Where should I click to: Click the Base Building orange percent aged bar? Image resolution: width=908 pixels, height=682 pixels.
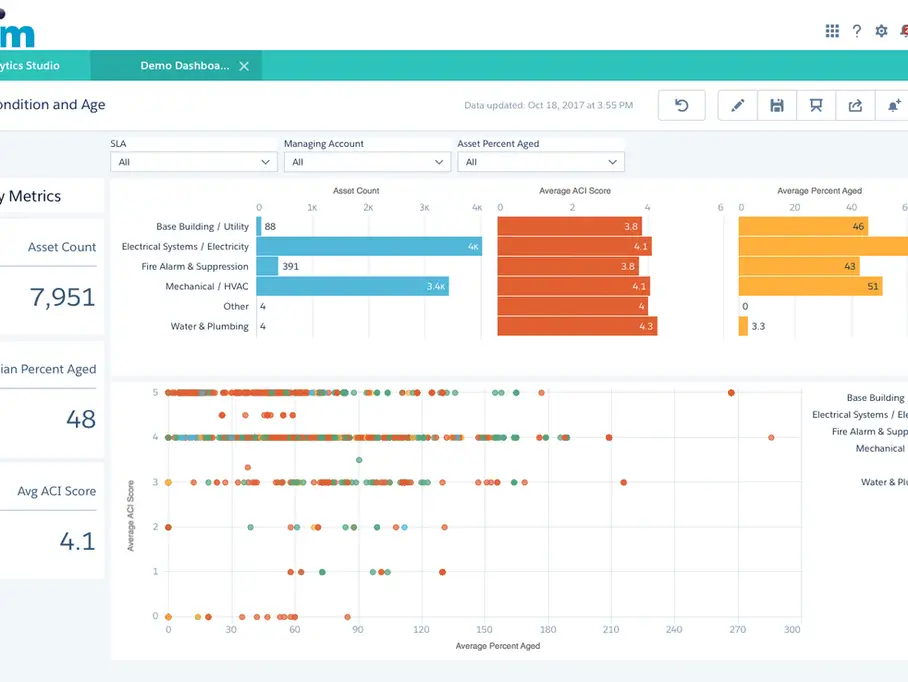coord(803,227)
